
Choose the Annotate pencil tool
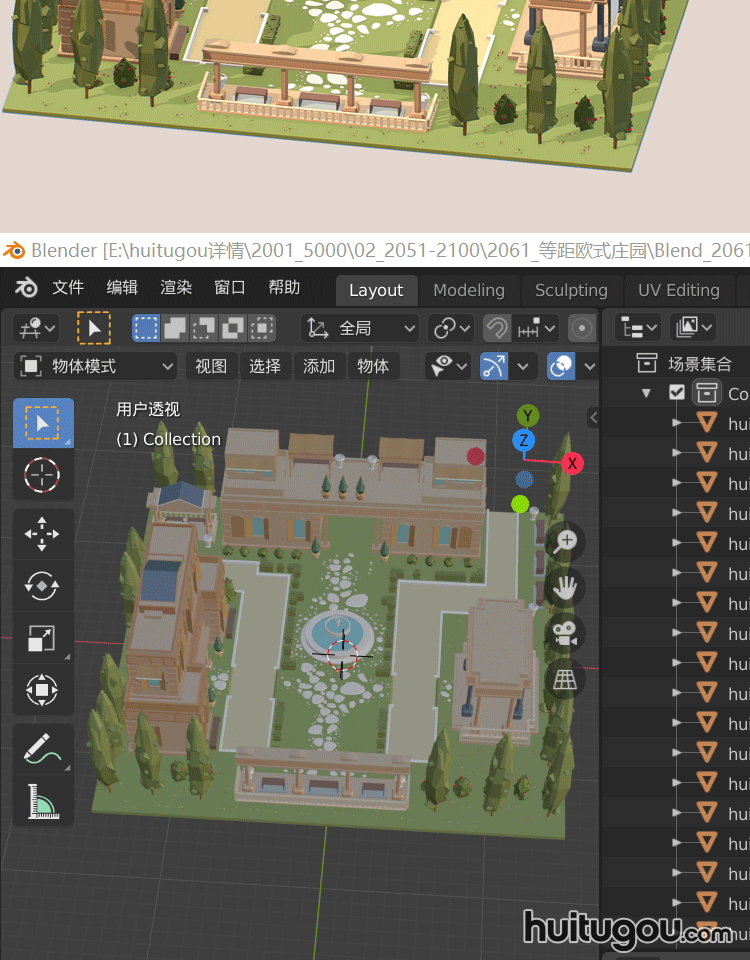click(42, 748)
